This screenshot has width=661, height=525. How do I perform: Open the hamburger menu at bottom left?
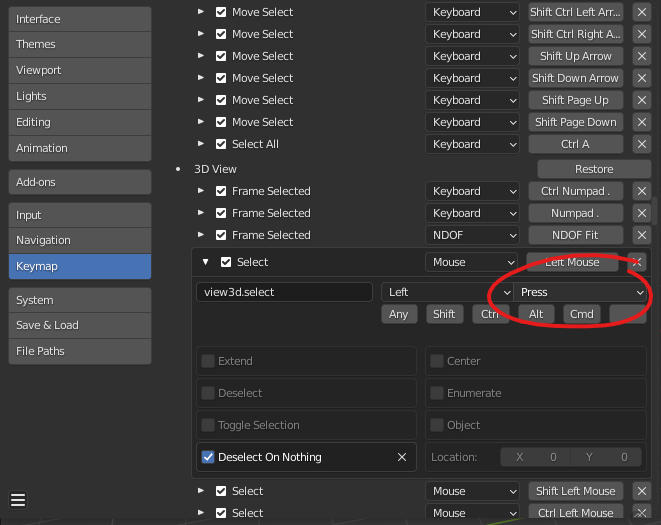tap(18, 500)
